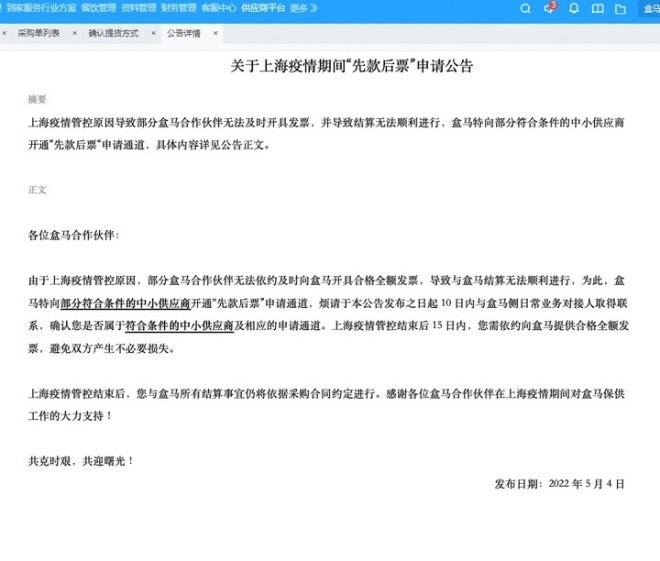This screenshot has height=561, width=660.
Task: Open 供应商平台 in top navigation
Action: 261,8
